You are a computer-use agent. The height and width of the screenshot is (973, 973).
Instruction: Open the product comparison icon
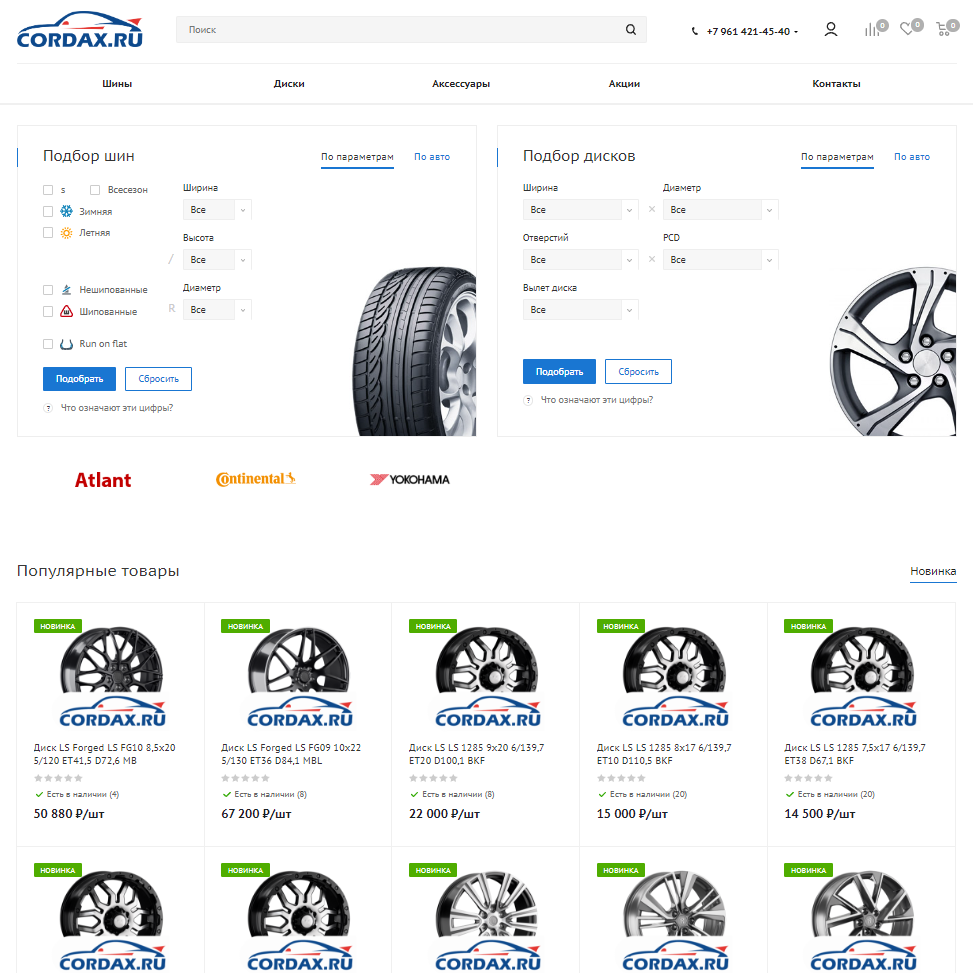click(x=873, y=30)
